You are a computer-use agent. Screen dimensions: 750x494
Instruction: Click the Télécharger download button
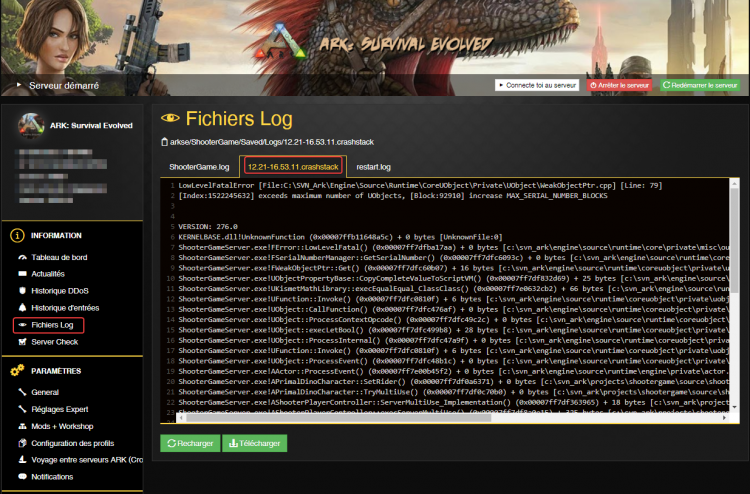254,443
